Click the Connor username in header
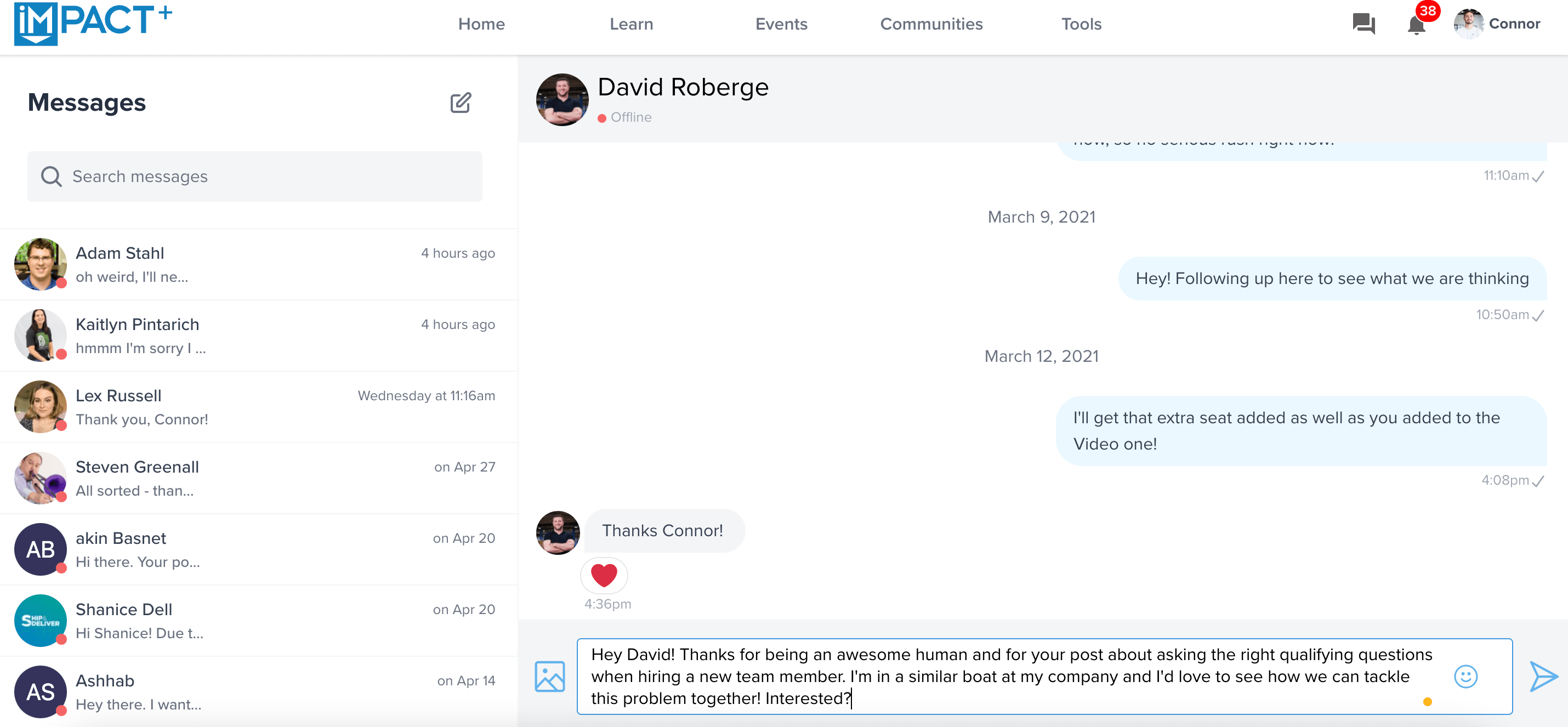 (x=1514, y=24)
